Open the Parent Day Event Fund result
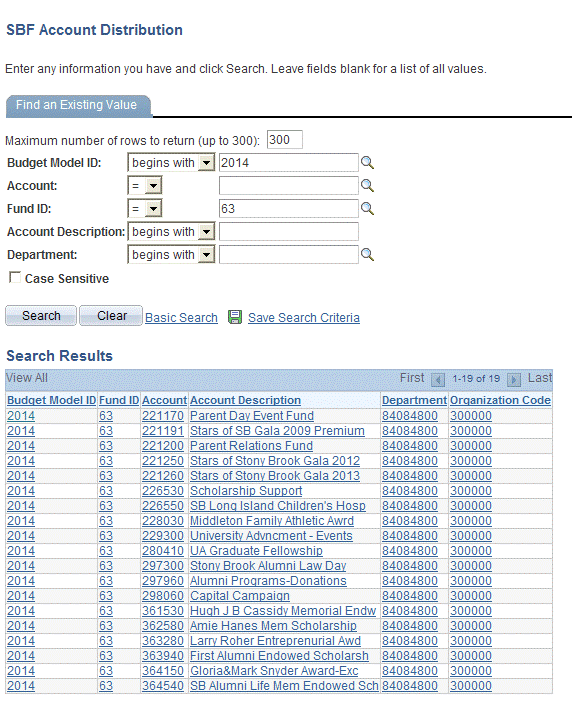Image resolution: width=572 pixels, height=710 pixels. (x=252, y=416)
